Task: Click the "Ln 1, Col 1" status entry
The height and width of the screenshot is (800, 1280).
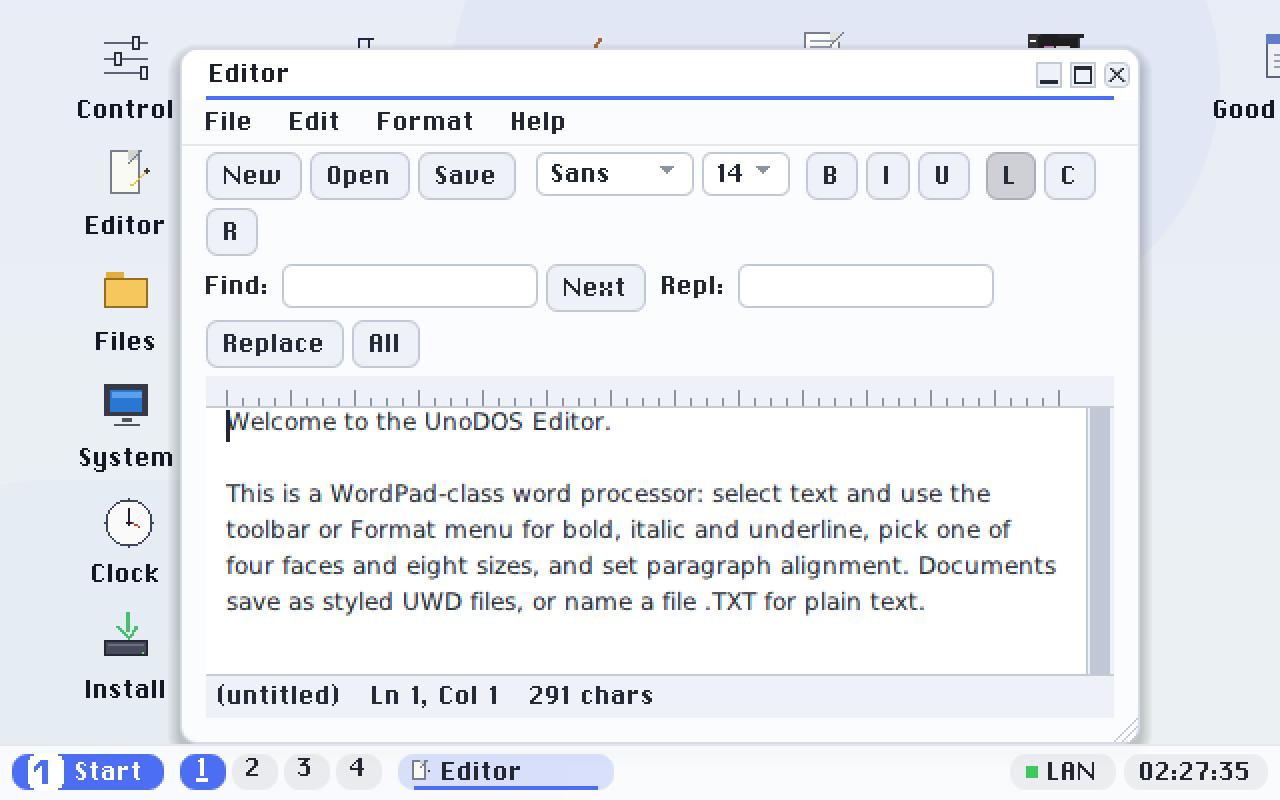Action: tap(434, 695)
